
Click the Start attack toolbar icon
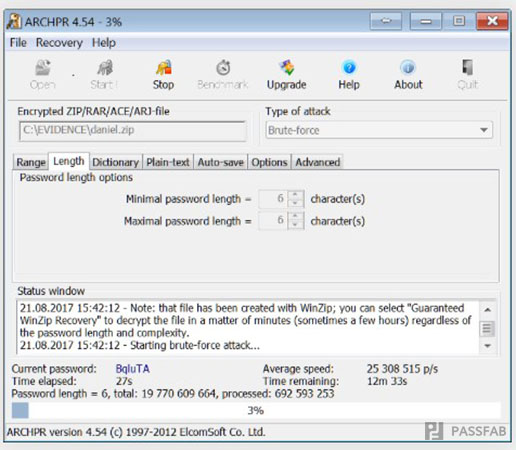105,68
